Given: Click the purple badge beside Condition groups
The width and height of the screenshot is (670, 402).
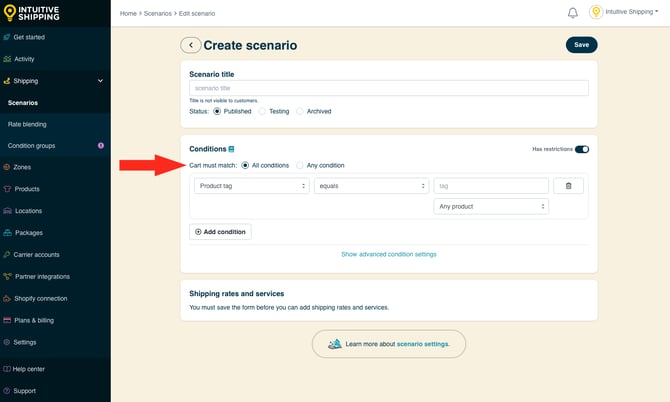Looking at the screenshot, I should (x=101, y=146).
